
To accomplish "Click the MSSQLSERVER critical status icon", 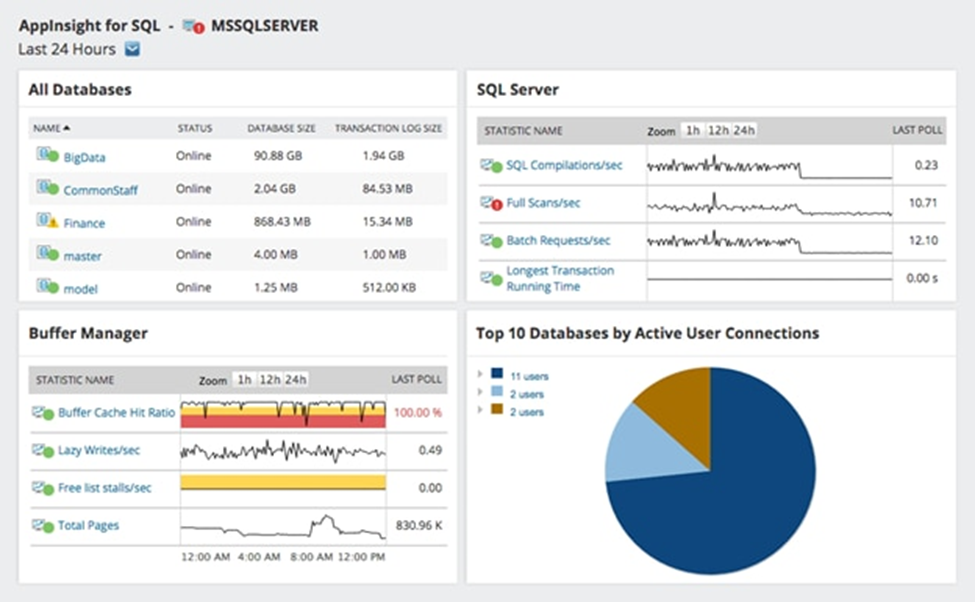I will coord(193,27).
